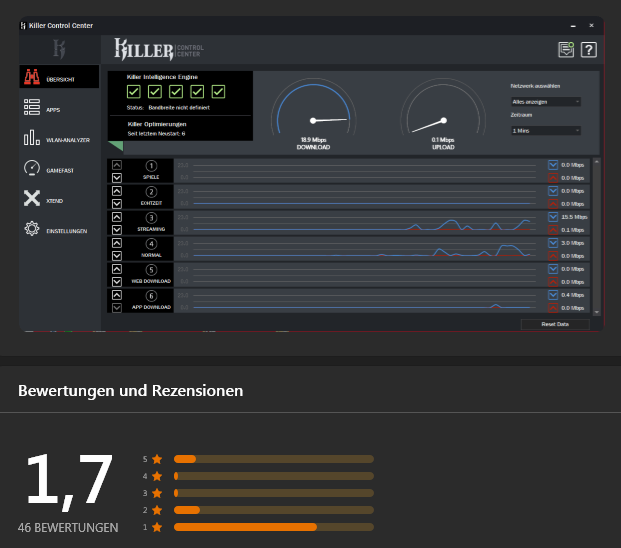Switch to Apps menu label

[x=53, y=110]
